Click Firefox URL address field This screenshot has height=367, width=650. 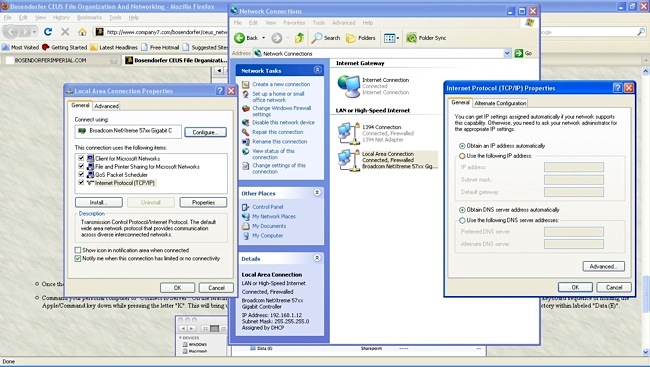point(166,32)
